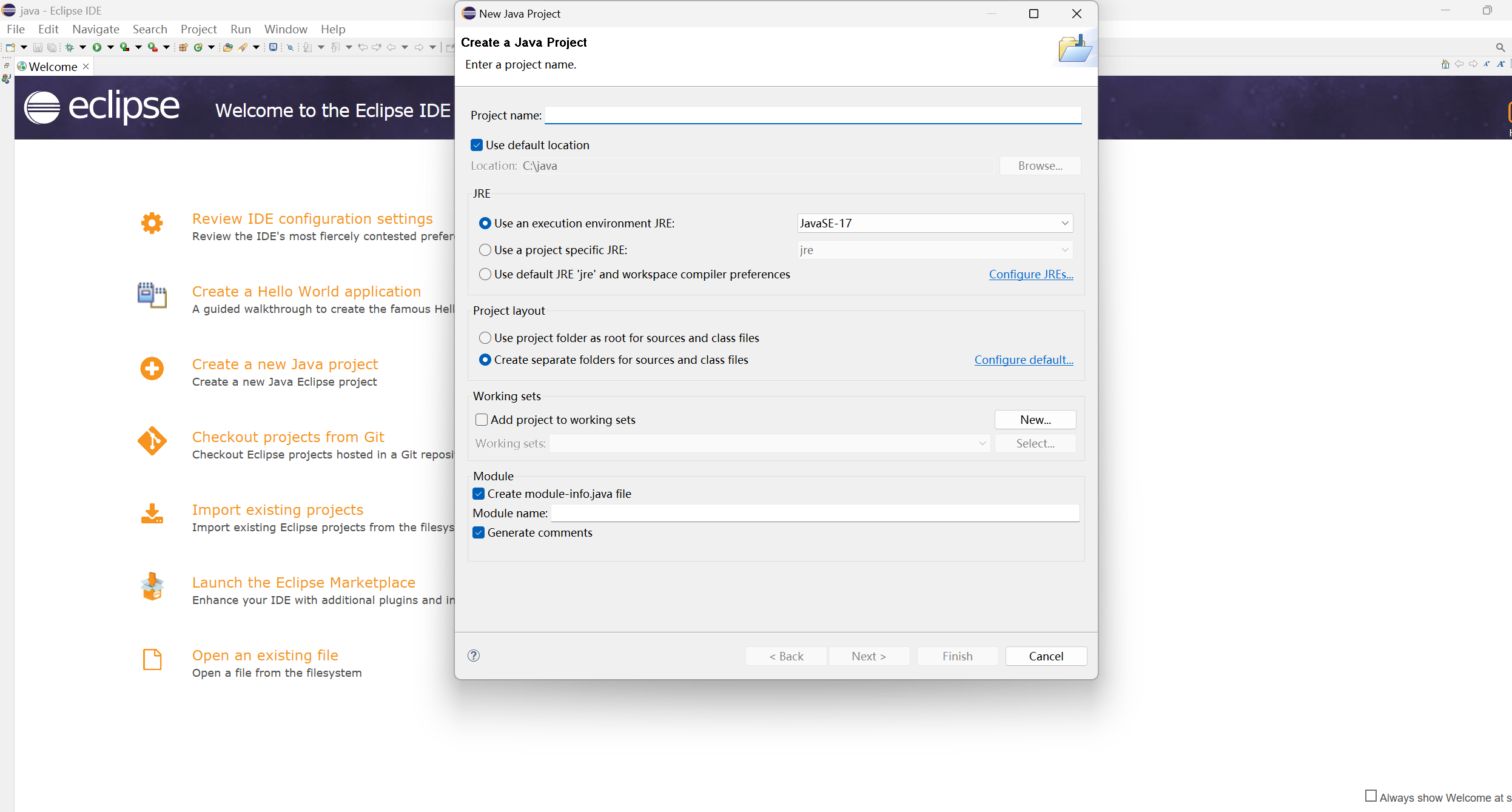Image resolution: width=1512 pixels, height=812 pixels.
Task: Click the toolbar search magnifier icon
Action: point(1500,47)
